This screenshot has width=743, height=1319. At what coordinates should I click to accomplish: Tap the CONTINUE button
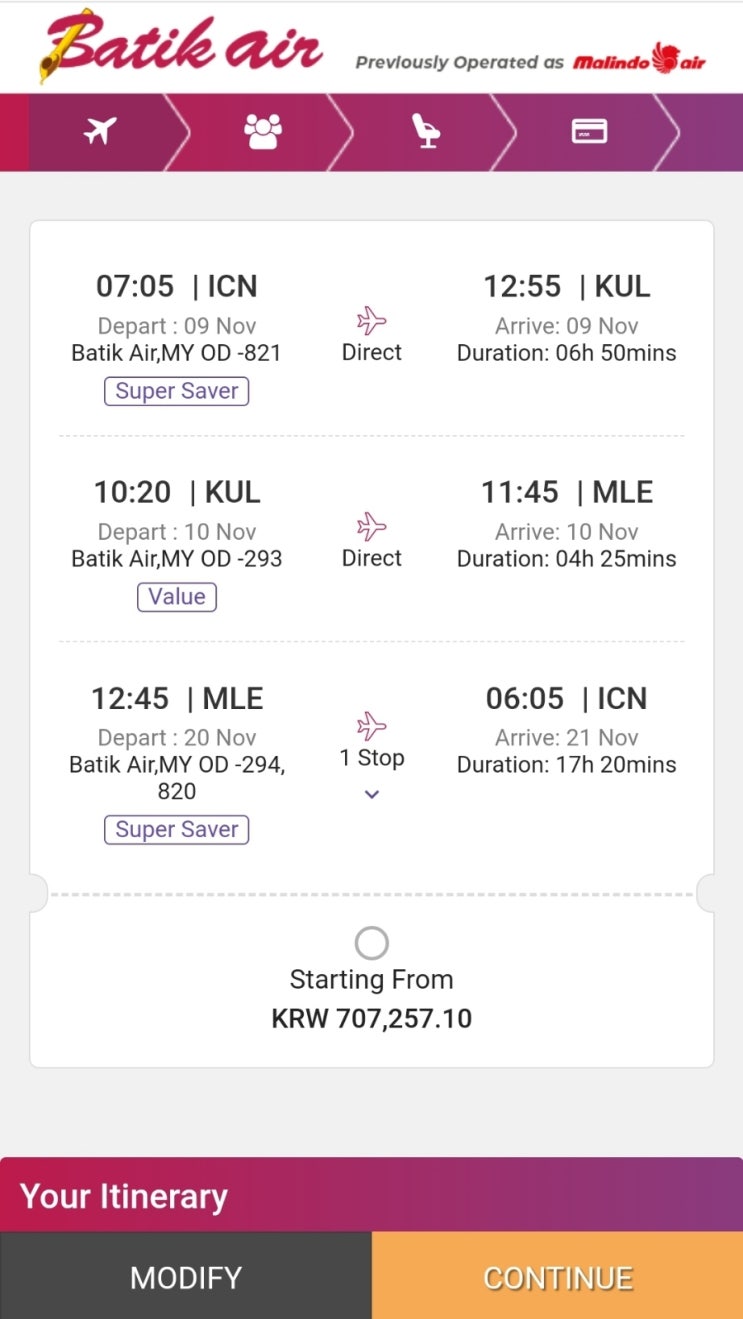click(x=558, y=1276)
